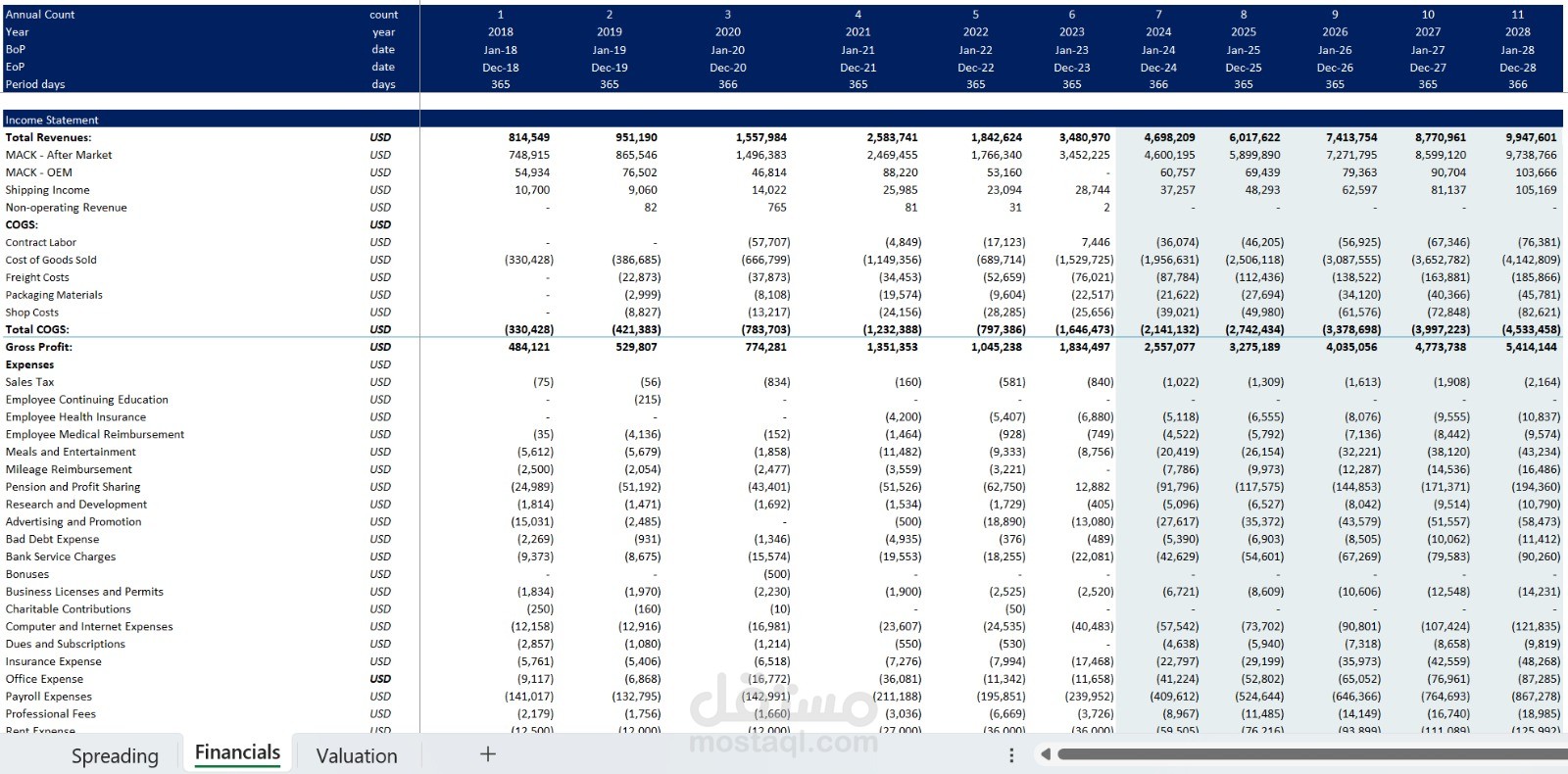Click the Professional Fees label
The height and width of the screenshot is (774, 1568).
click(51, 714)
